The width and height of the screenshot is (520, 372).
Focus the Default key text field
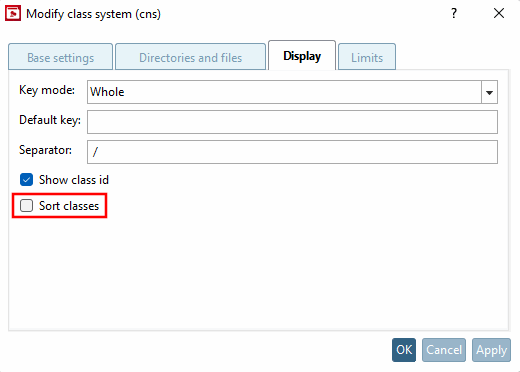292,122
